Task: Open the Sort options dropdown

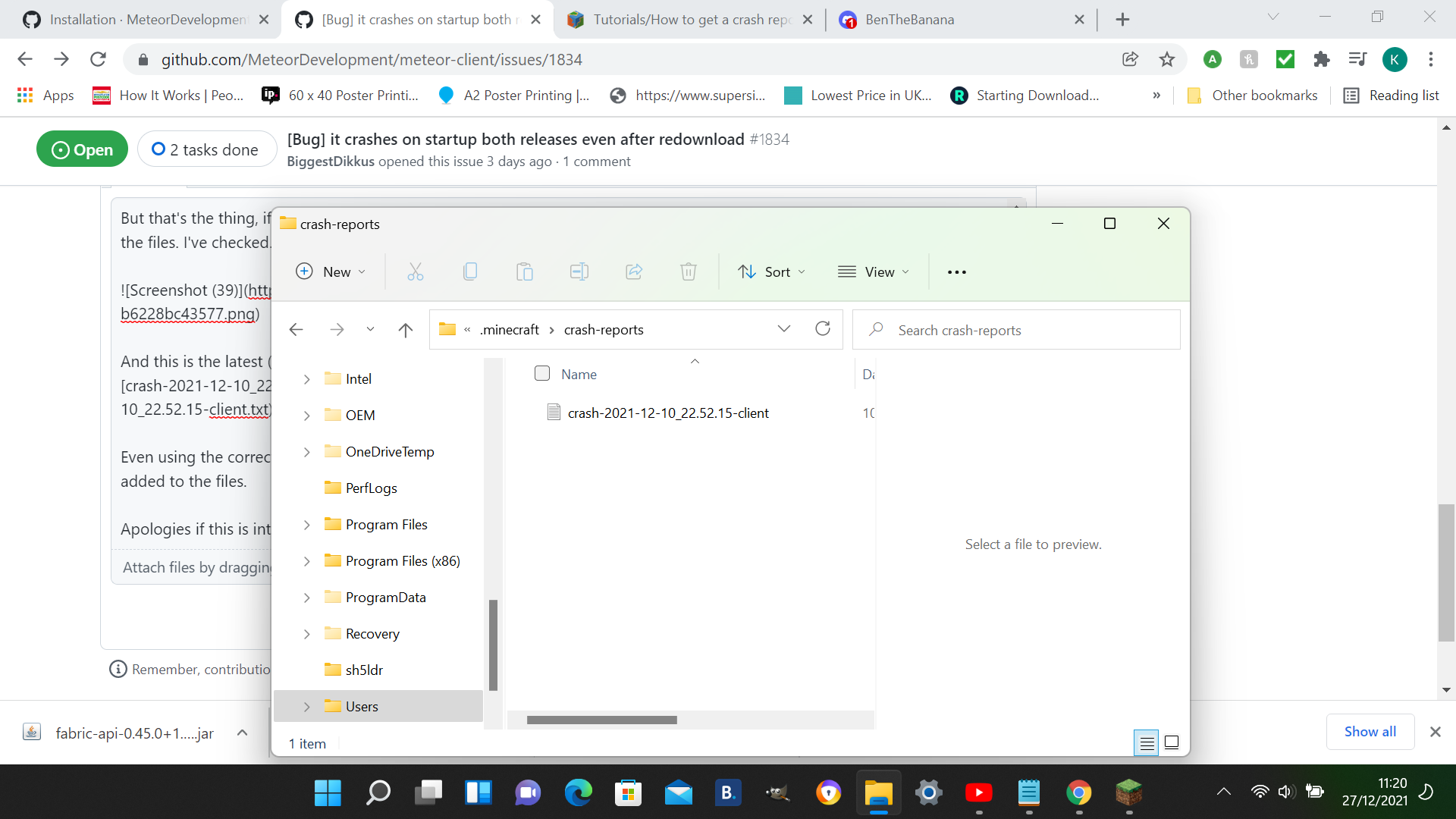Action: pyautogui.click(x=771, y=271)
